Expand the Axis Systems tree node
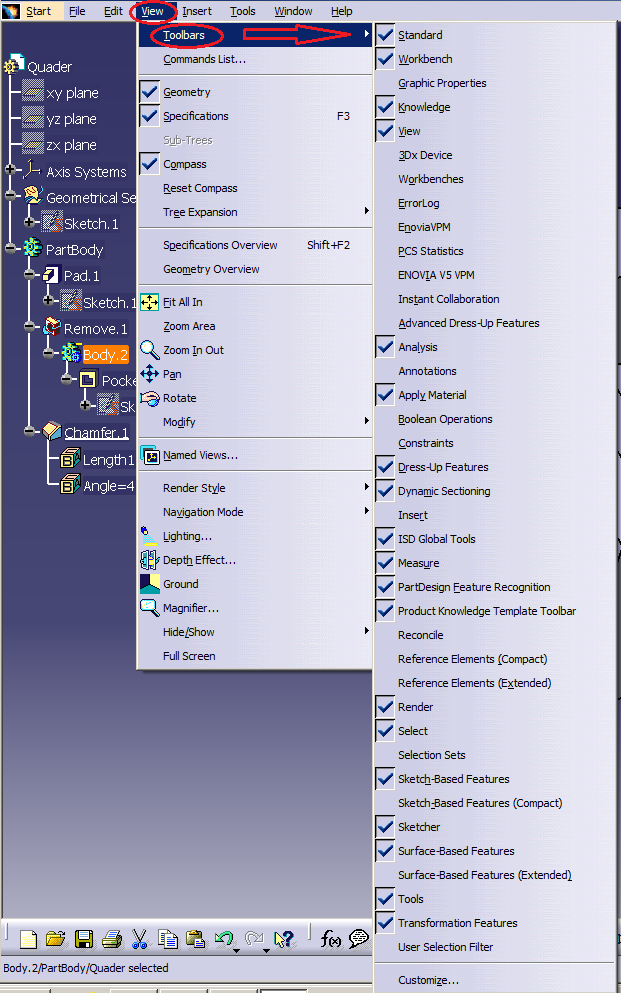The height and width of the screenshot is (993, 621). point(11,171)
